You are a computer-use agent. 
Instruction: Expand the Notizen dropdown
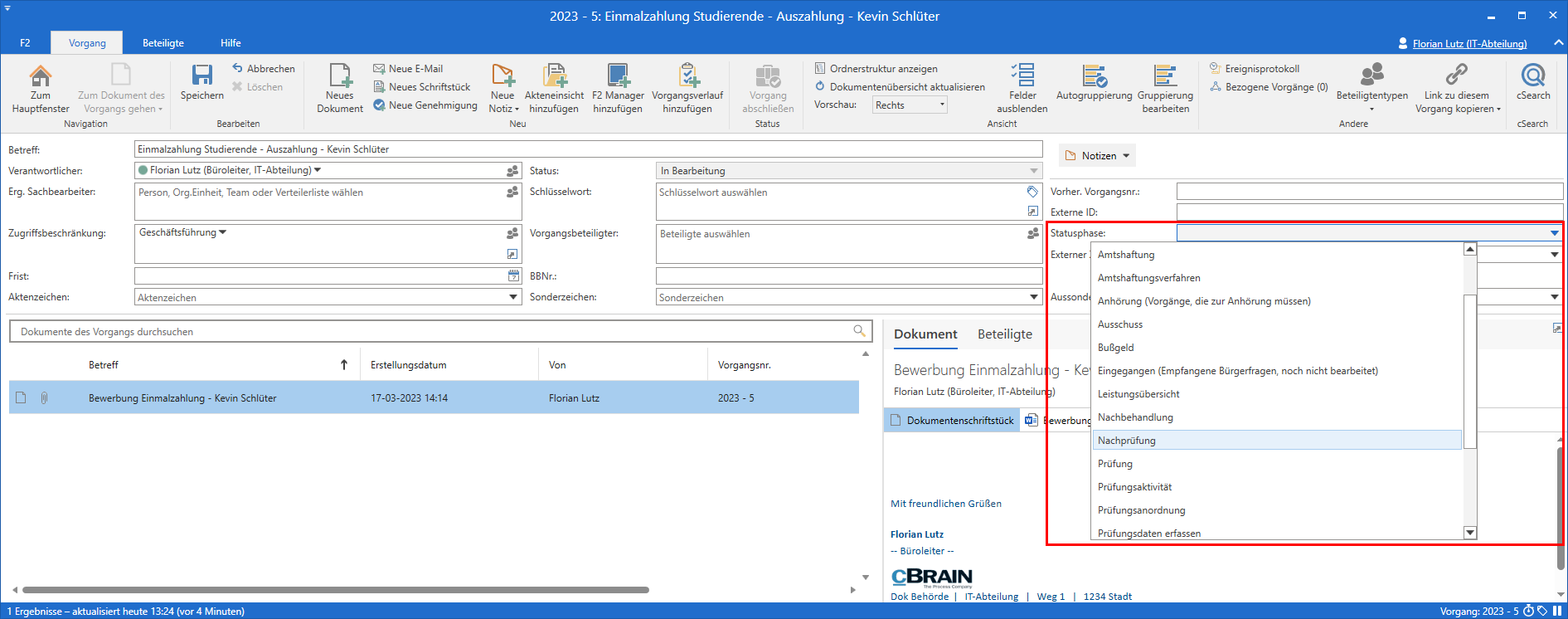pyautogui.click(x=1126, y=156)
